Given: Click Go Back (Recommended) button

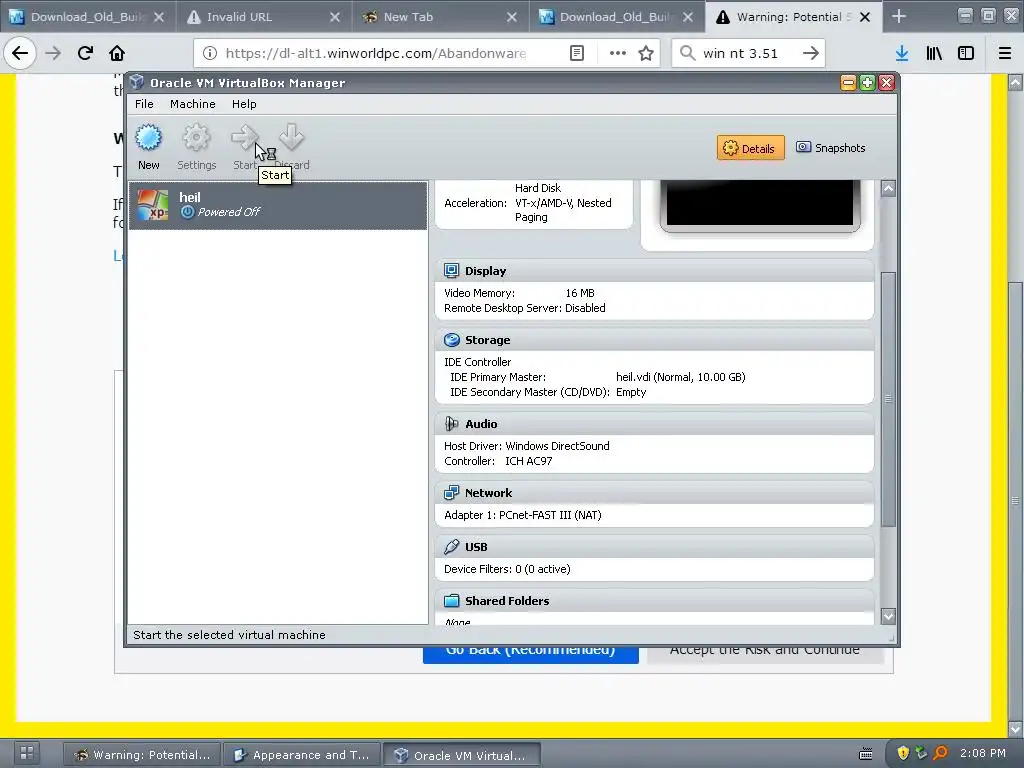Looking at the screenshot, I should pos(530,655).
